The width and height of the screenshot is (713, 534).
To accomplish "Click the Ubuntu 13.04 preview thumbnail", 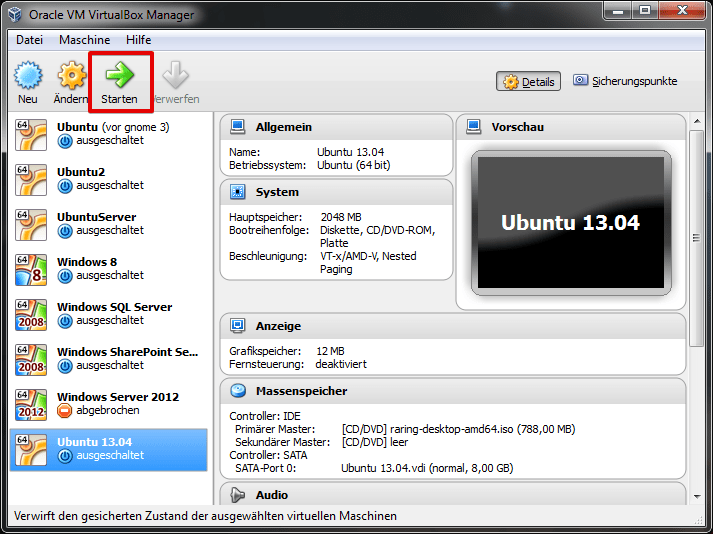I will coord(571,222).
